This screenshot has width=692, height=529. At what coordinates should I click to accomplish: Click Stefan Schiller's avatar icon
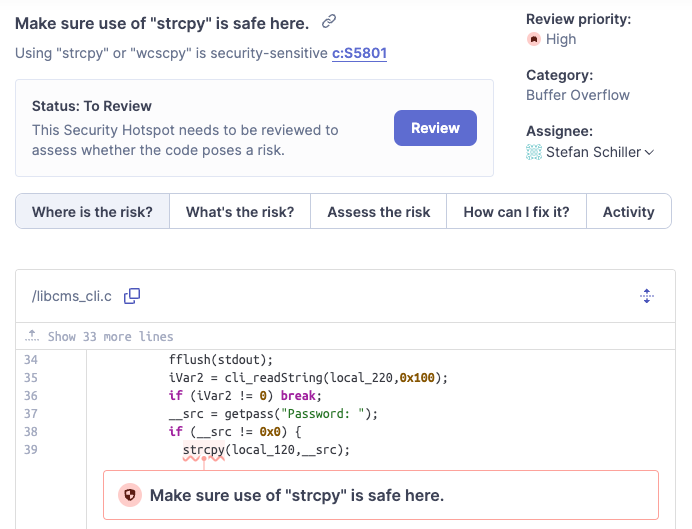point(534,152)
